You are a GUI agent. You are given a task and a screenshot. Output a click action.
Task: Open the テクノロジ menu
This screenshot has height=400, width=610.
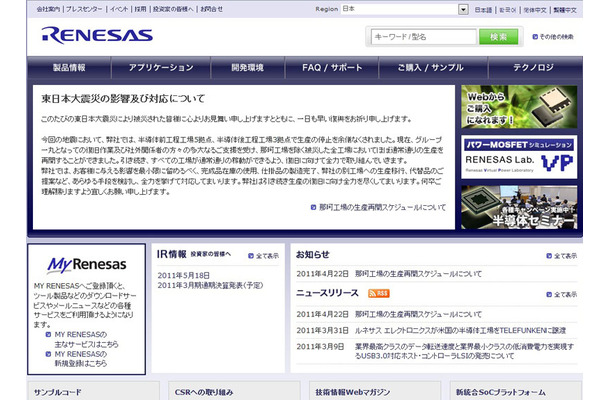533,68
